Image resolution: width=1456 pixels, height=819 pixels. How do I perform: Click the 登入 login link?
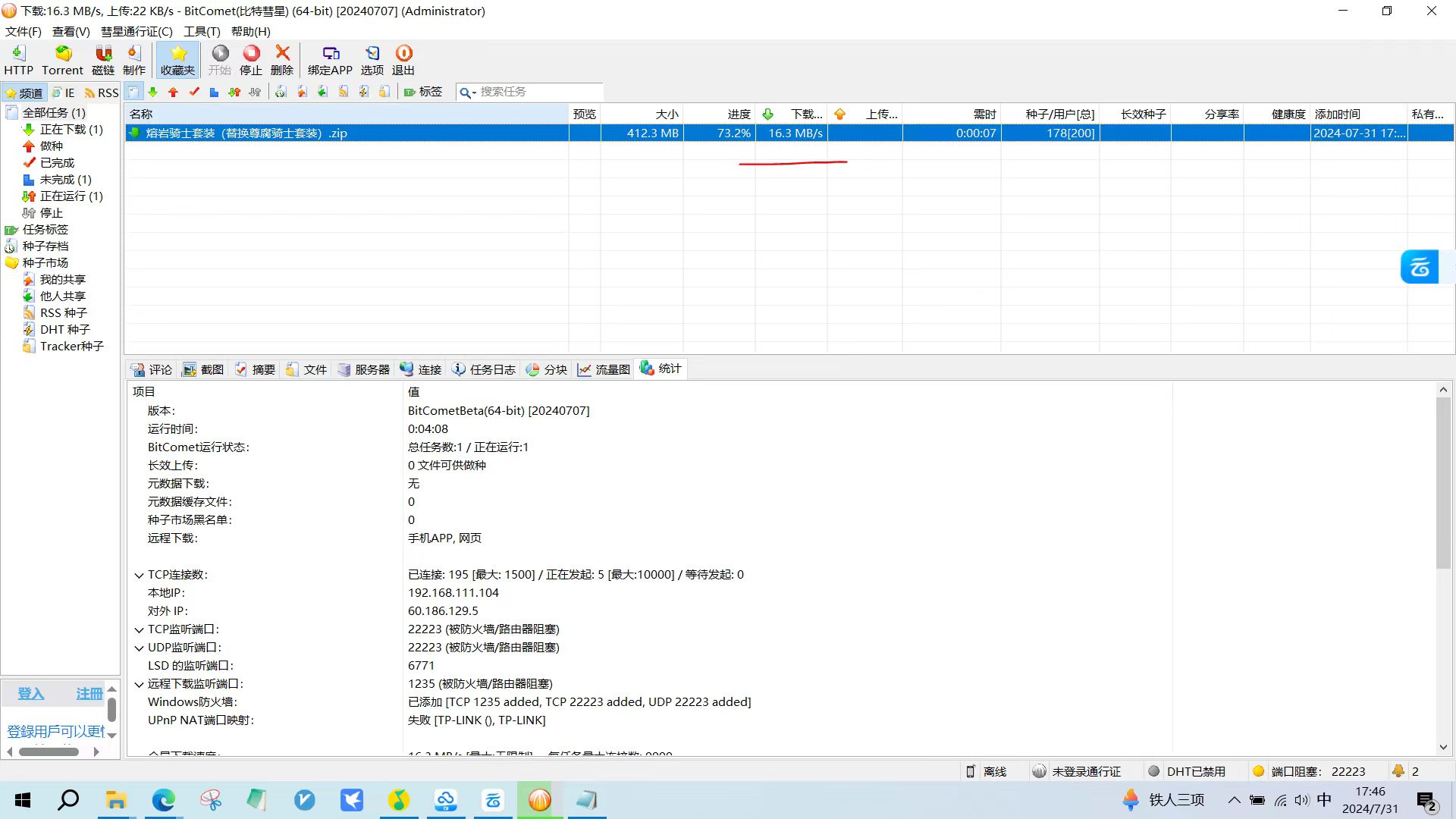coord(31,694)
